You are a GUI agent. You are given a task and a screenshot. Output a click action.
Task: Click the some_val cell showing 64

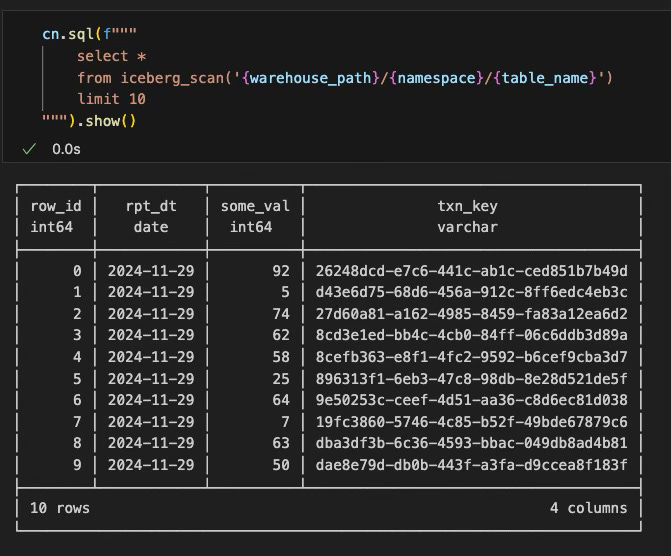point(281,400)
